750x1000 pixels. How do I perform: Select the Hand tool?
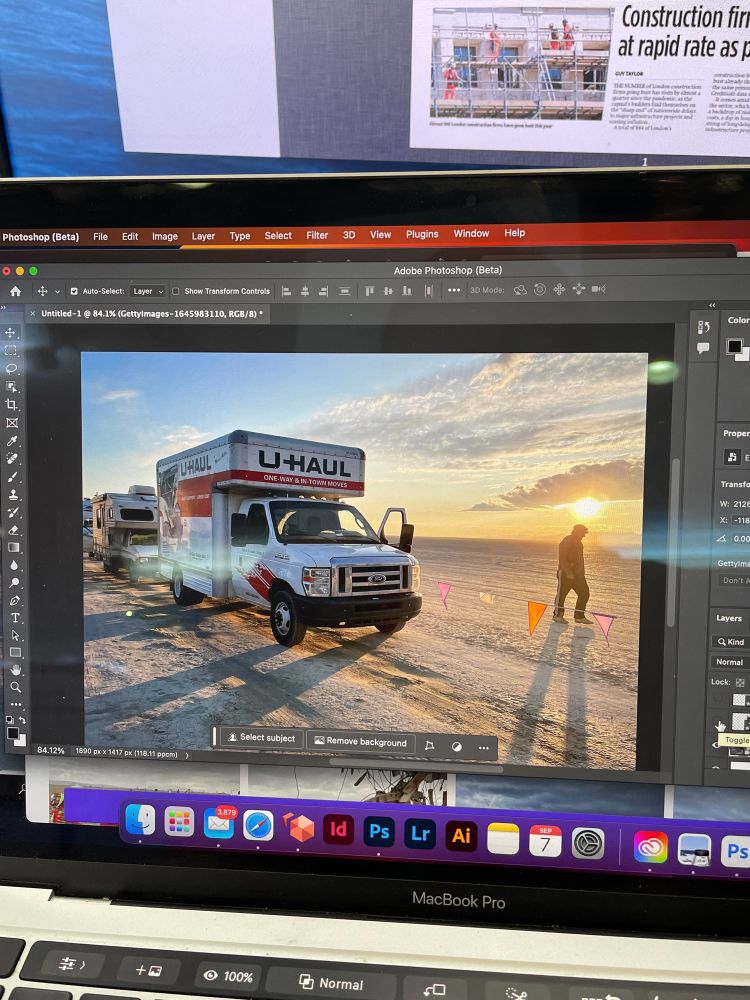(x=15, y=670)
